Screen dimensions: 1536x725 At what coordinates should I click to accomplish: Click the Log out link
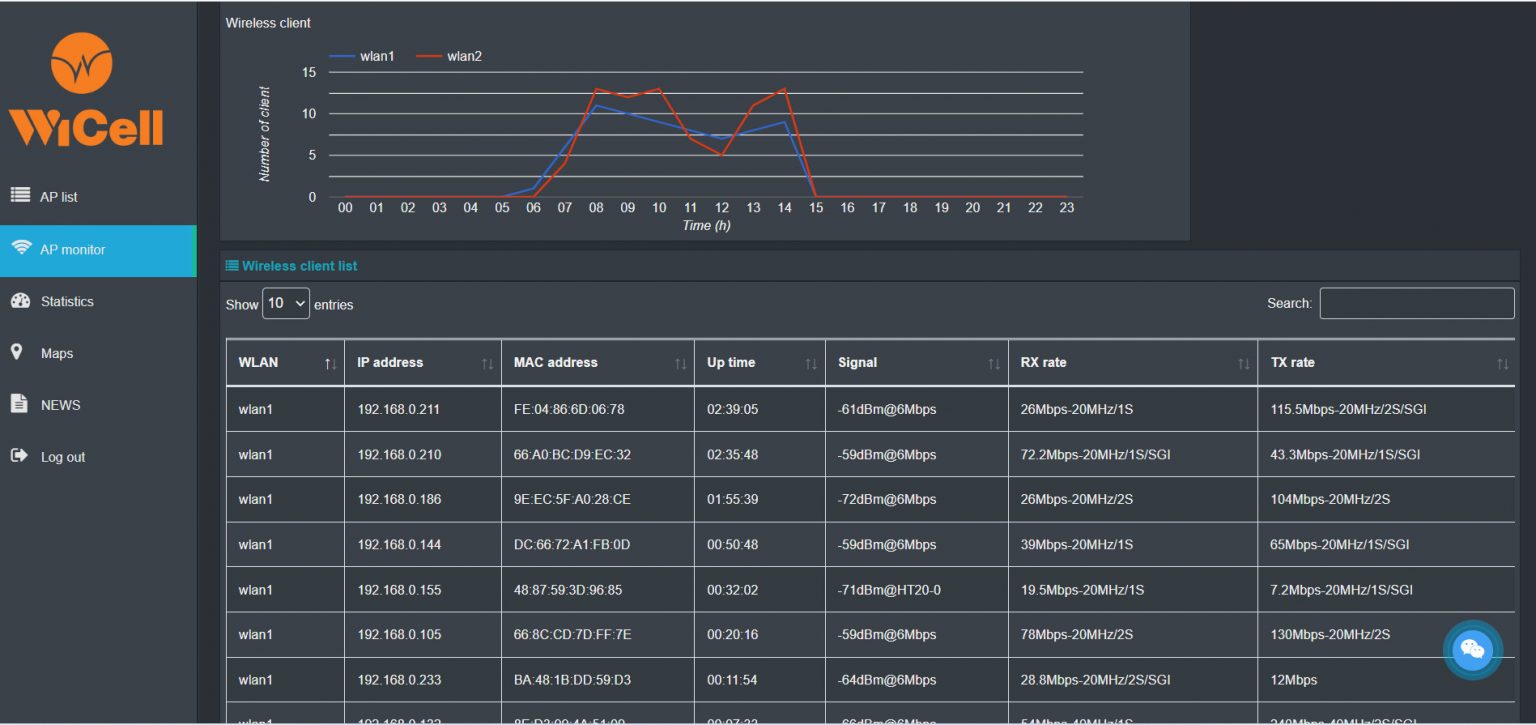pyautogui.click(x=98, y=457)
